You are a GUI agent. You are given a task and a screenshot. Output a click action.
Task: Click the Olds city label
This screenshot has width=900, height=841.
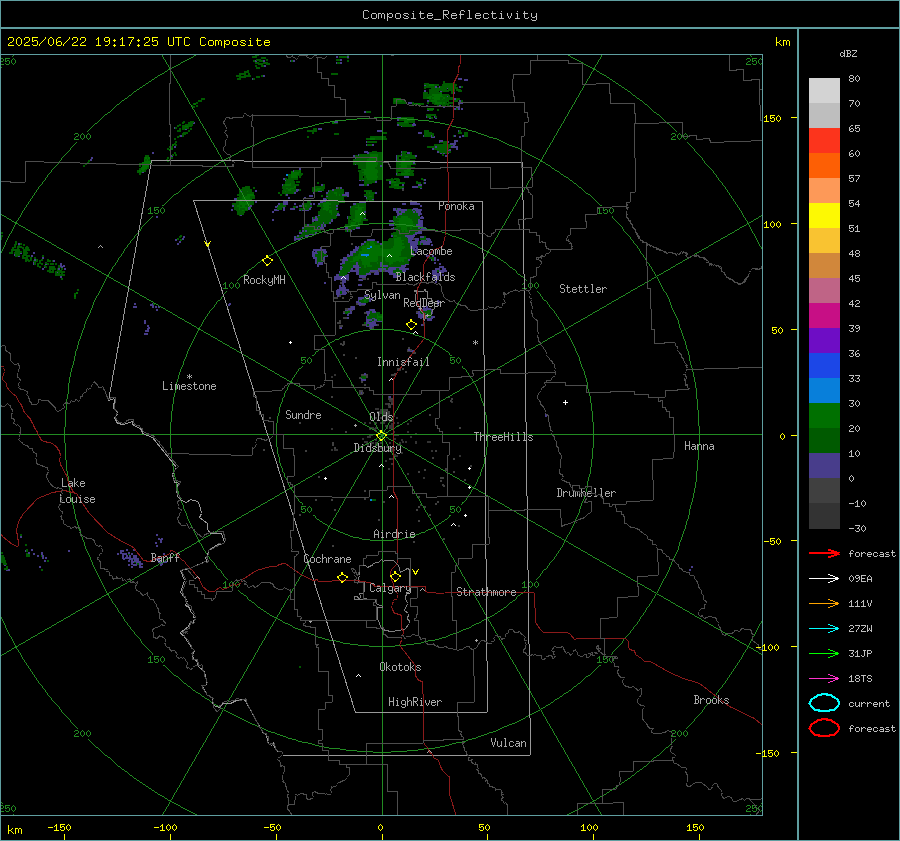coord(381,417)
